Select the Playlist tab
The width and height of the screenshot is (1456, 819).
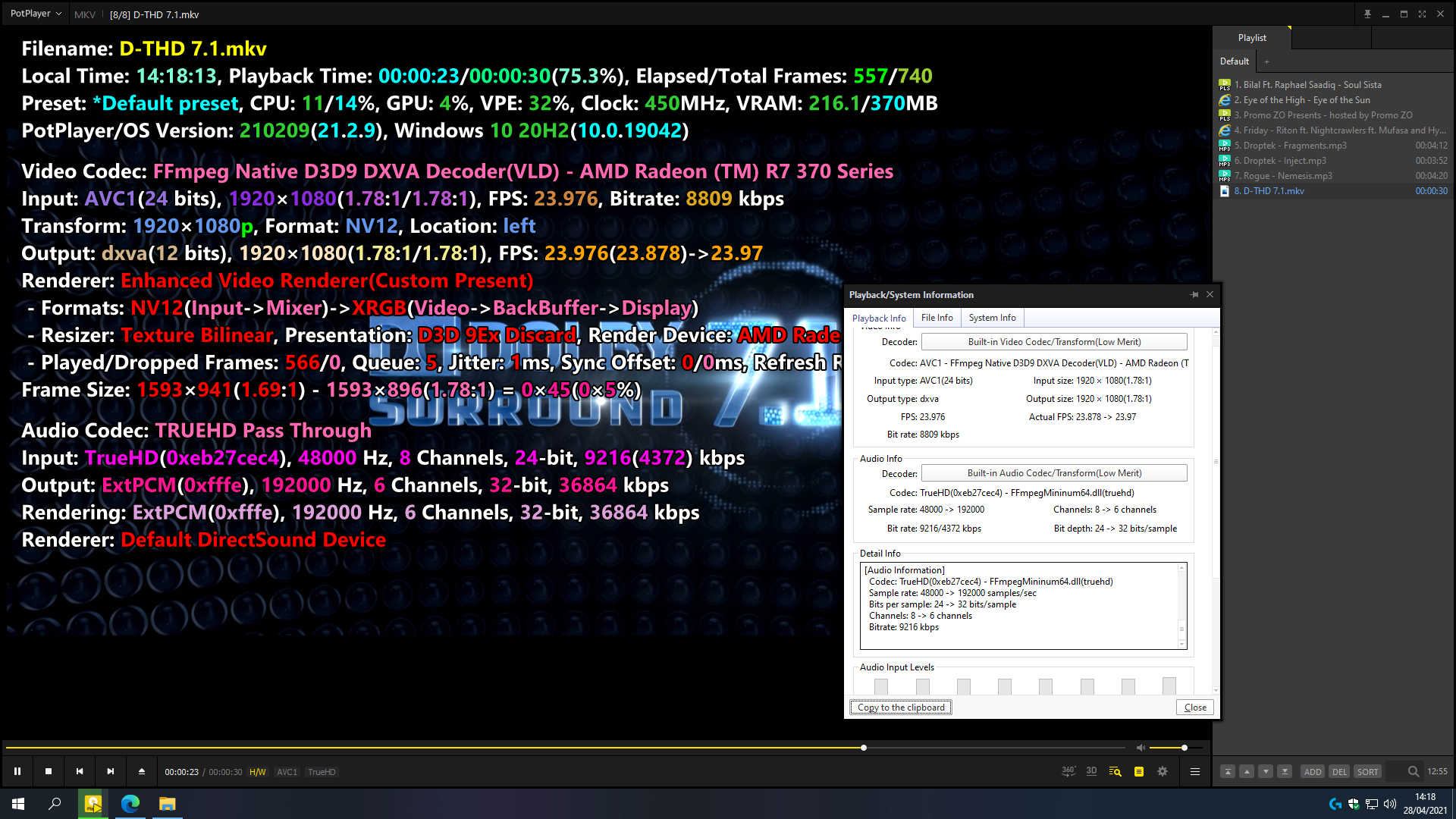tap(1252, 38)
